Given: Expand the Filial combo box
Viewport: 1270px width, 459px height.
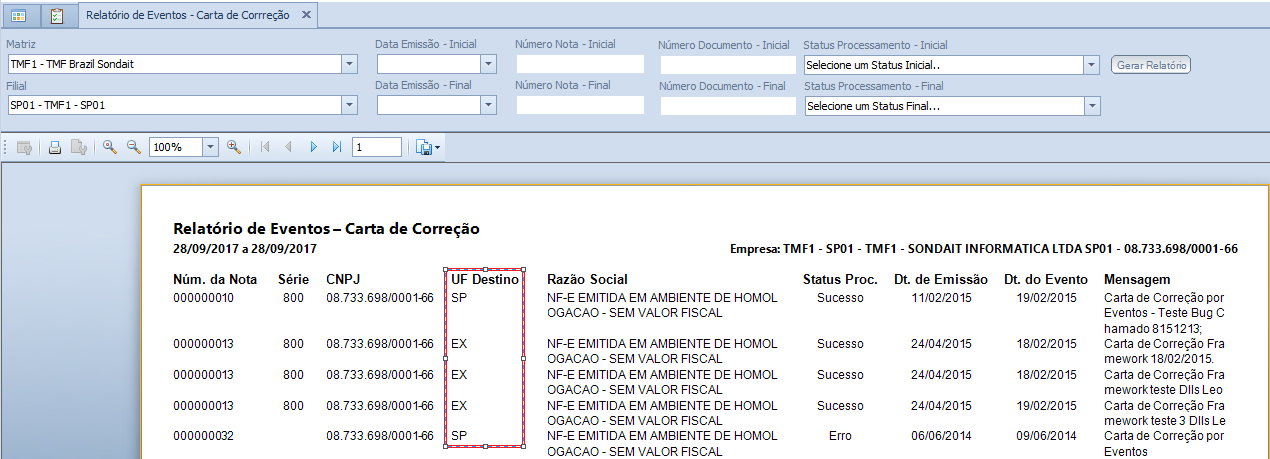Looking at the screenshot, I should 349,105.
